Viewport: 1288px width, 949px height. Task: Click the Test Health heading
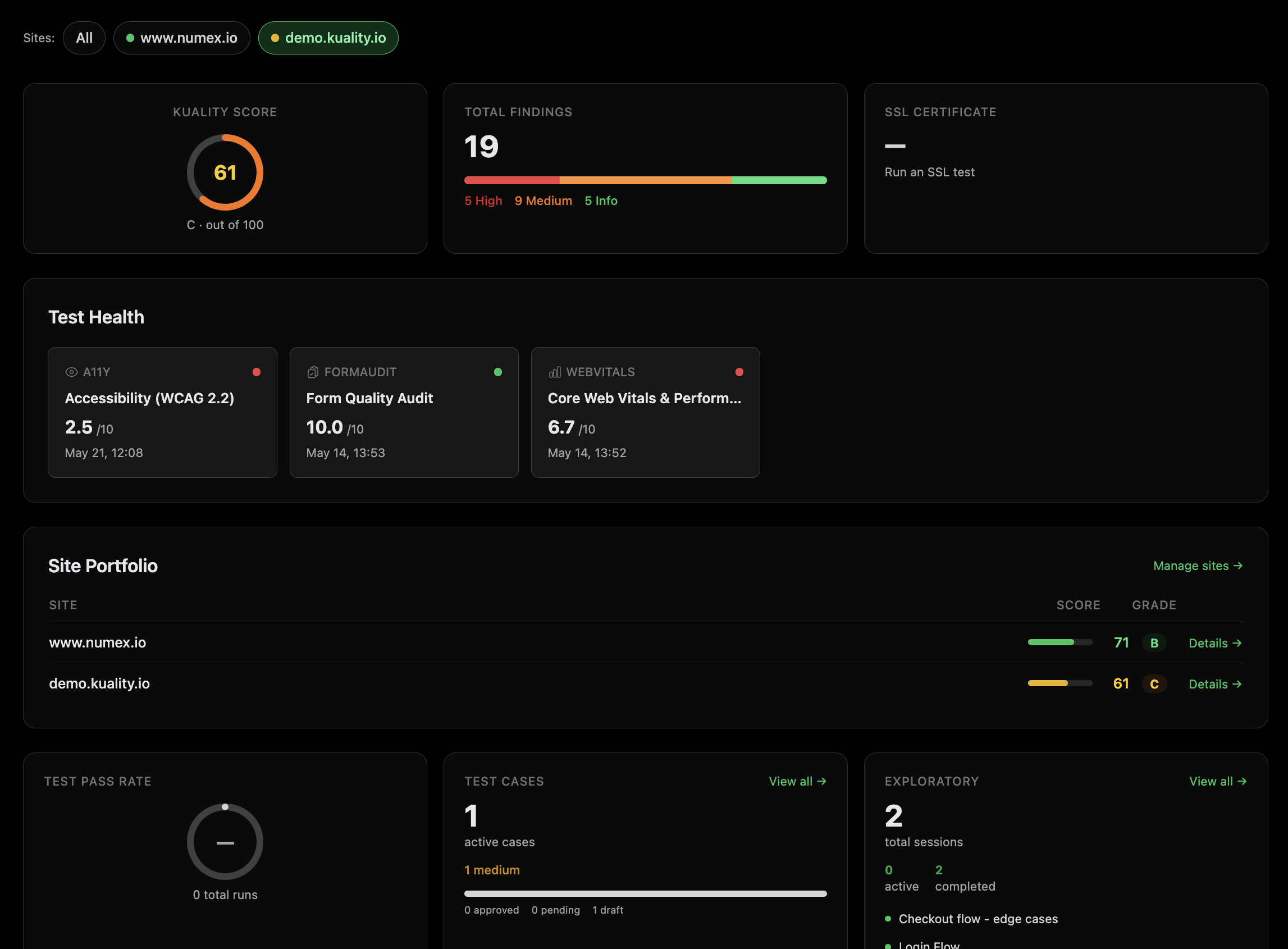(96, 317)
